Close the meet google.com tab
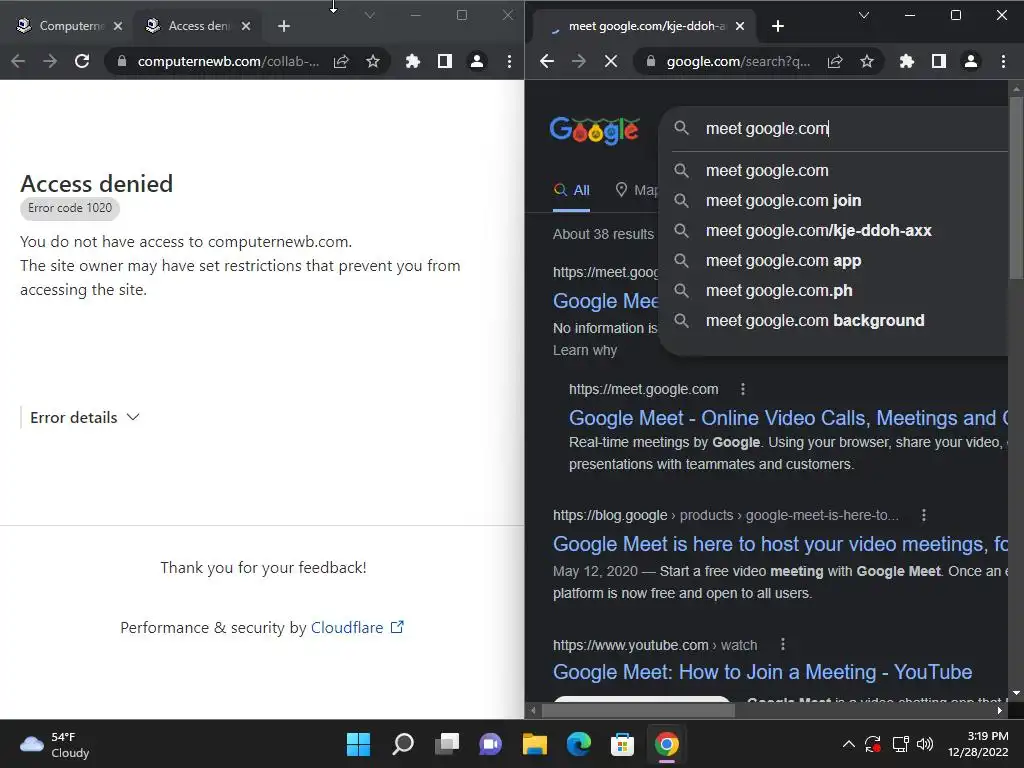 coord(740,26)
